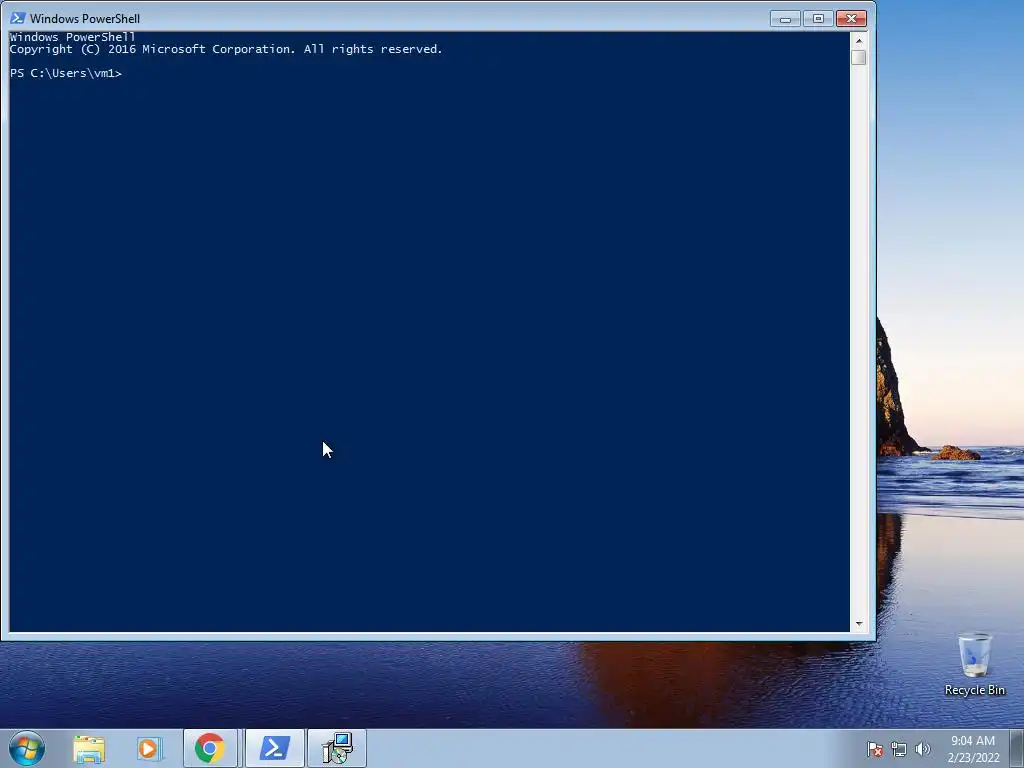This screenshot has width=1024, height=768.
Task: Click the PS C:\Users\vm1> prompt line
Action: 66,73
